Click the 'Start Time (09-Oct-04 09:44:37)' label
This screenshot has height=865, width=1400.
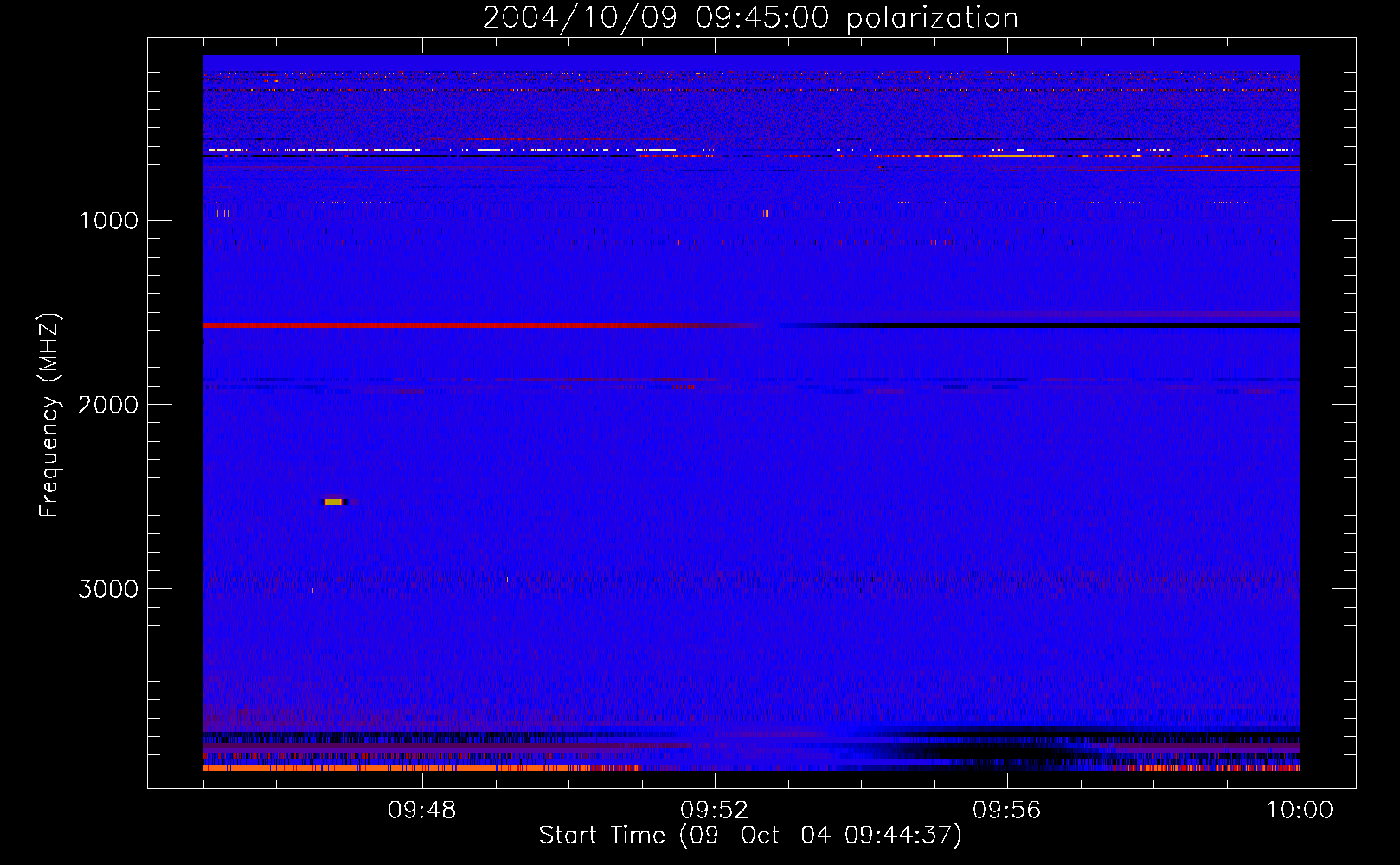750,836
